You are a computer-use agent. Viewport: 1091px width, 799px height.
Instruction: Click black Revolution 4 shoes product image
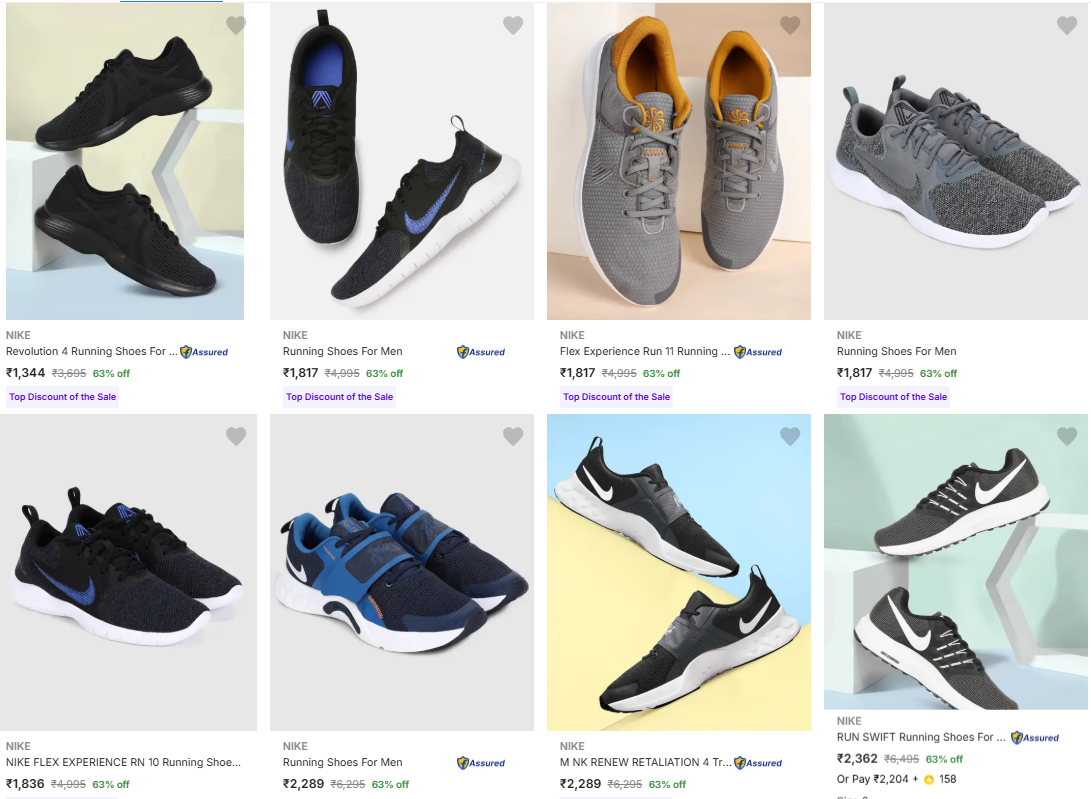click(125, 162)
